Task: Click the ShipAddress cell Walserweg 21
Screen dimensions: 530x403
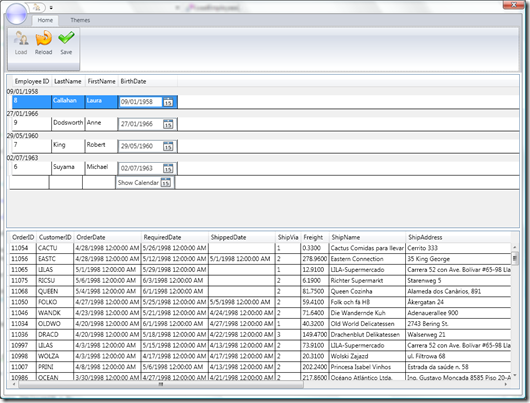Action: (x=458, y=335)
